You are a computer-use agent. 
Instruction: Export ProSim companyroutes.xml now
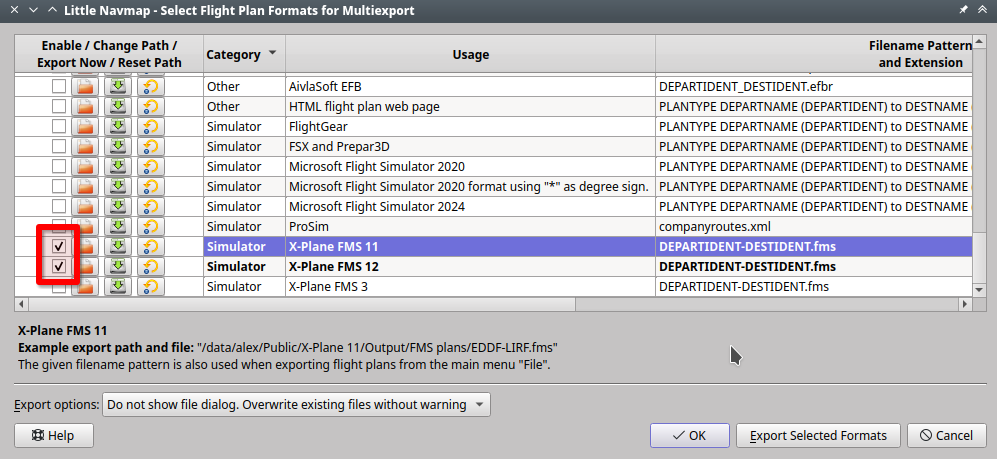click(x=117, y=226)
